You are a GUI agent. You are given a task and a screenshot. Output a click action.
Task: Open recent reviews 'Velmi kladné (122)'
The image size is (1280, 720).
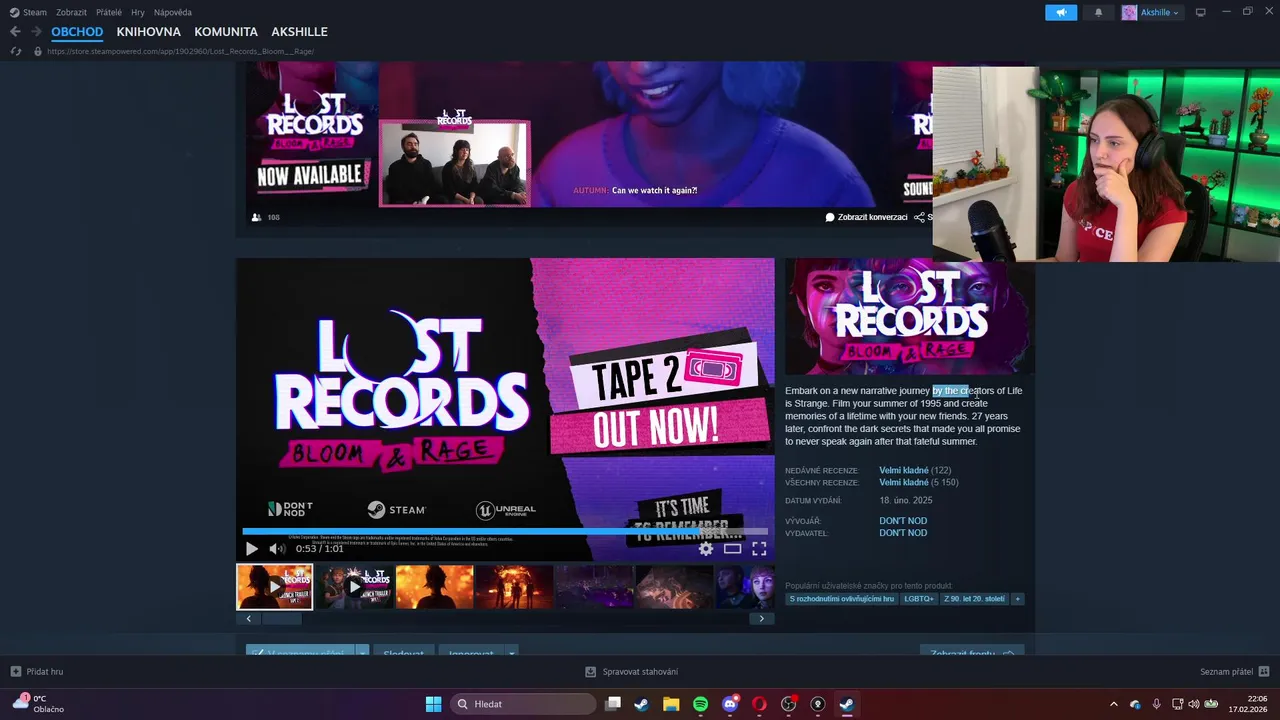click(x=915, y=470)
